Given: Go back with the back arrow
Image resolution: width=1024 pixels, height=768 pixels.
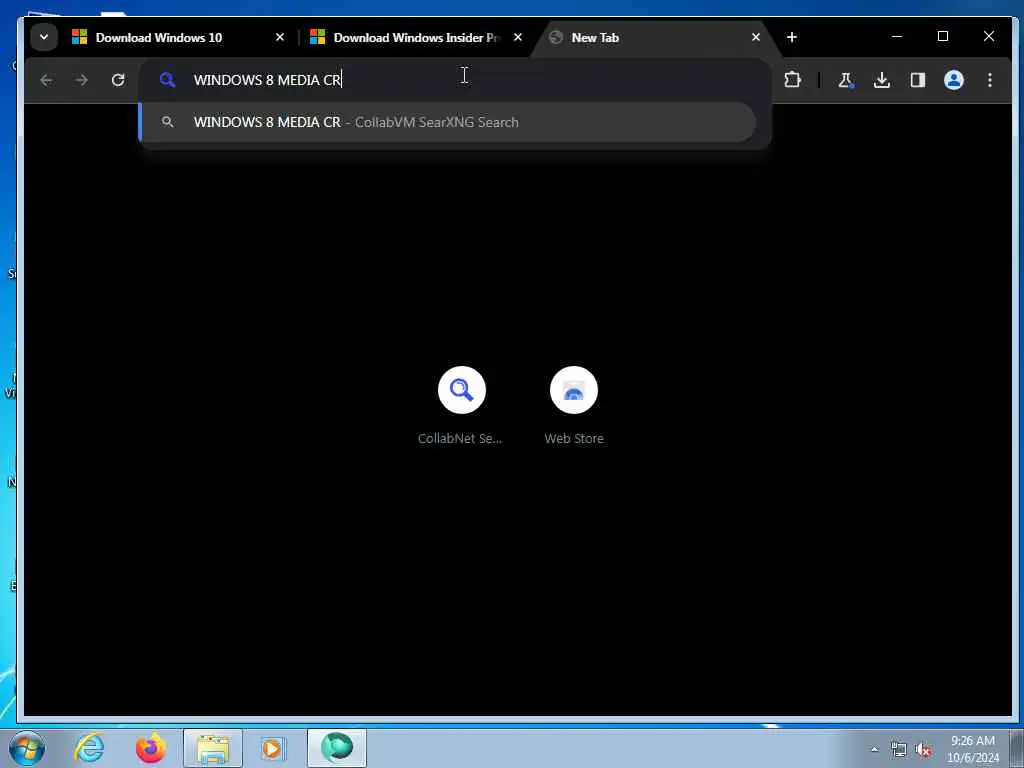Looking at the screenshot, I should coord(46,80).
